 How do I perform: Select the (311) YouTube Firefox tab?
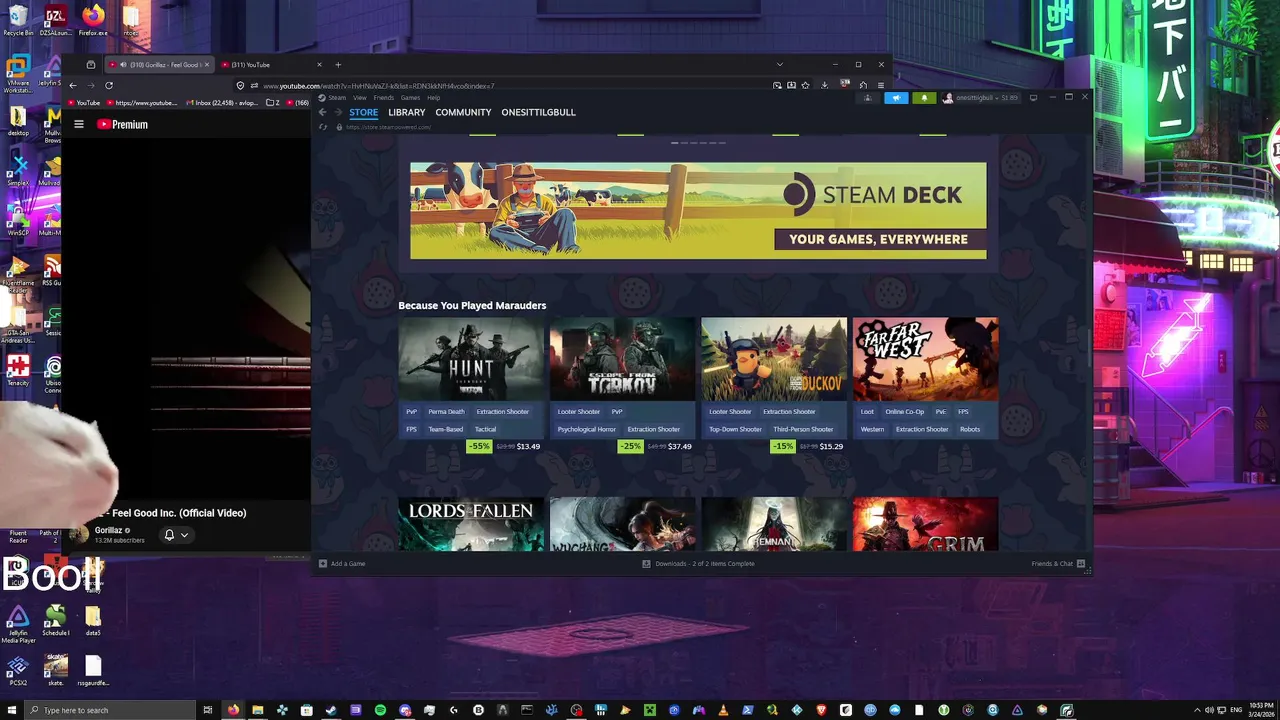pos(270,65)
